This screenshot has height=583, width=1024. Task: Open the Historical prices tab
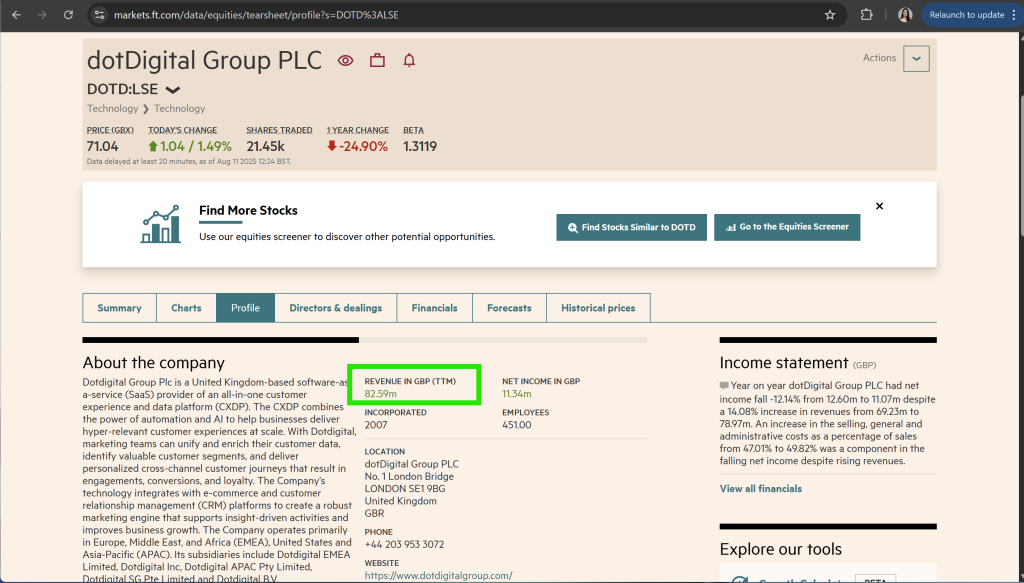point(598,308)
